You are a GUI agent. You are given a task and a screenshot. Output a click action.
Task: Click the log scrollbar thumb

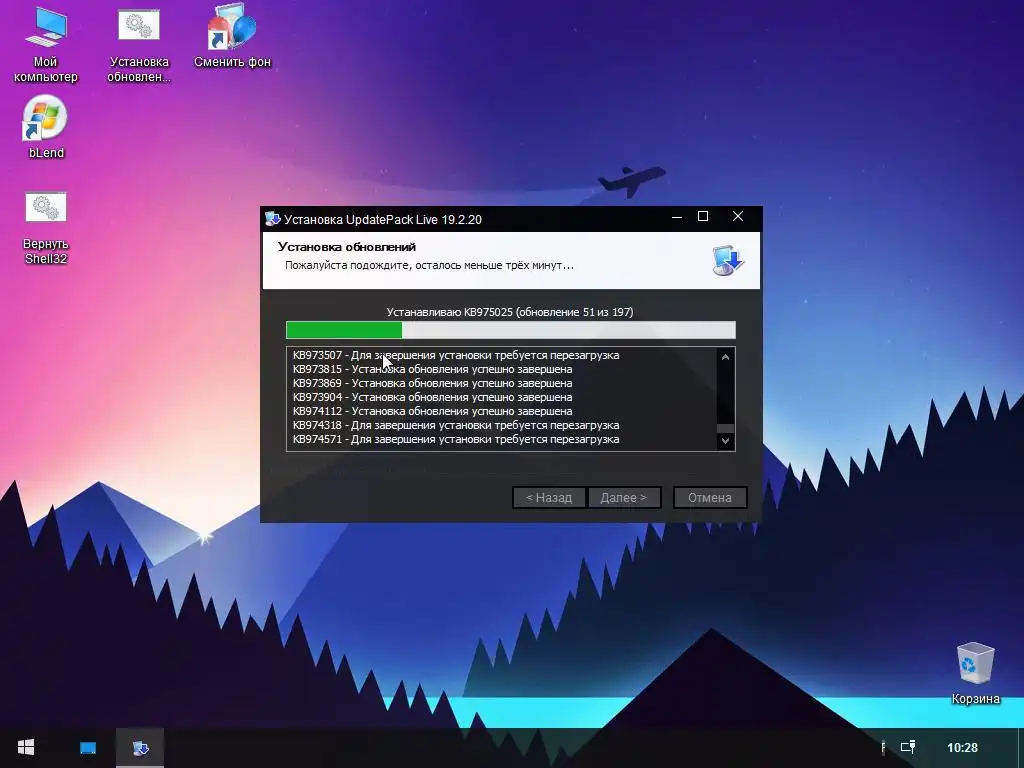coord(725,428)
